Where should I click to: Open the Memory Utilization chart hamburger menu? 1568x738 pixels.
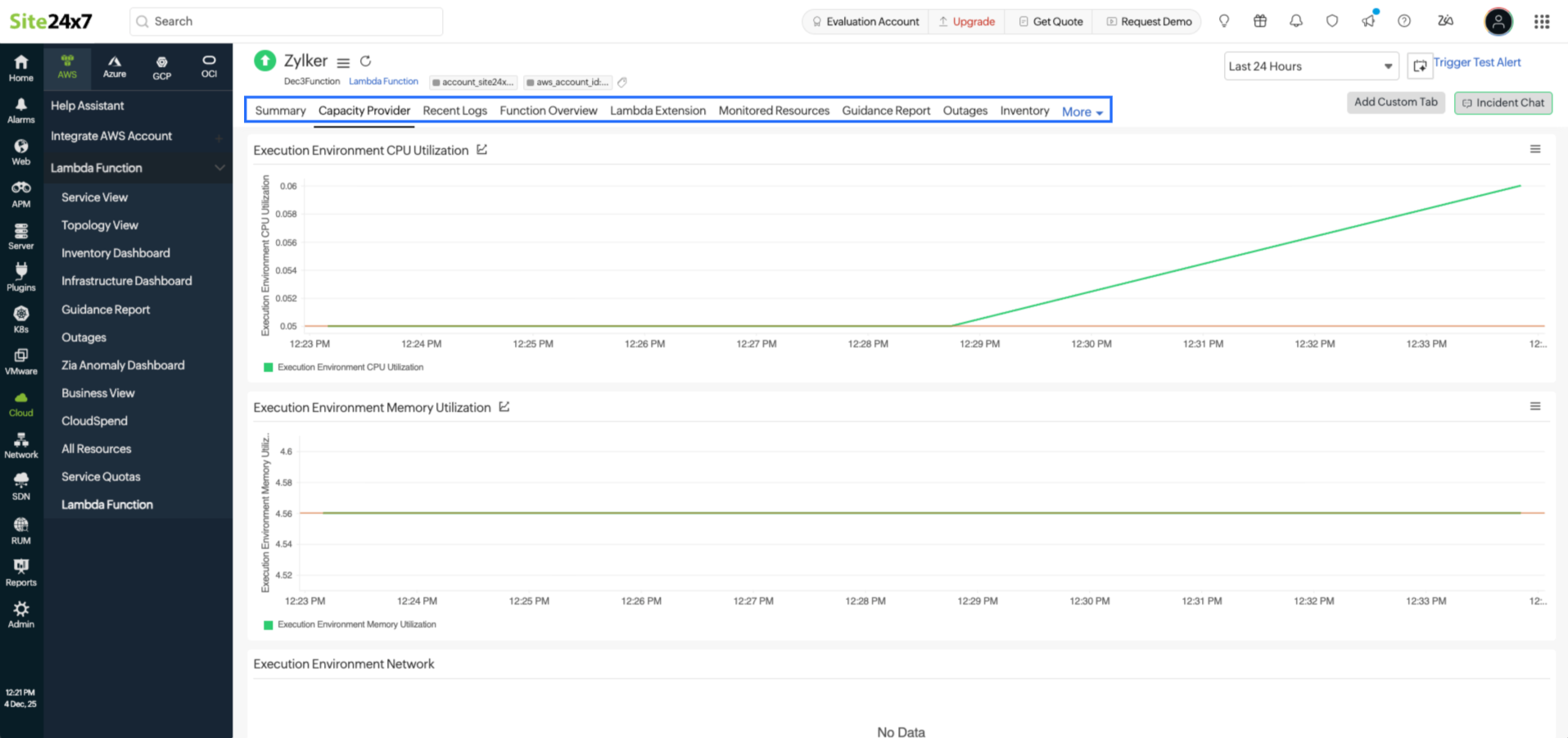pos(1535,406)
